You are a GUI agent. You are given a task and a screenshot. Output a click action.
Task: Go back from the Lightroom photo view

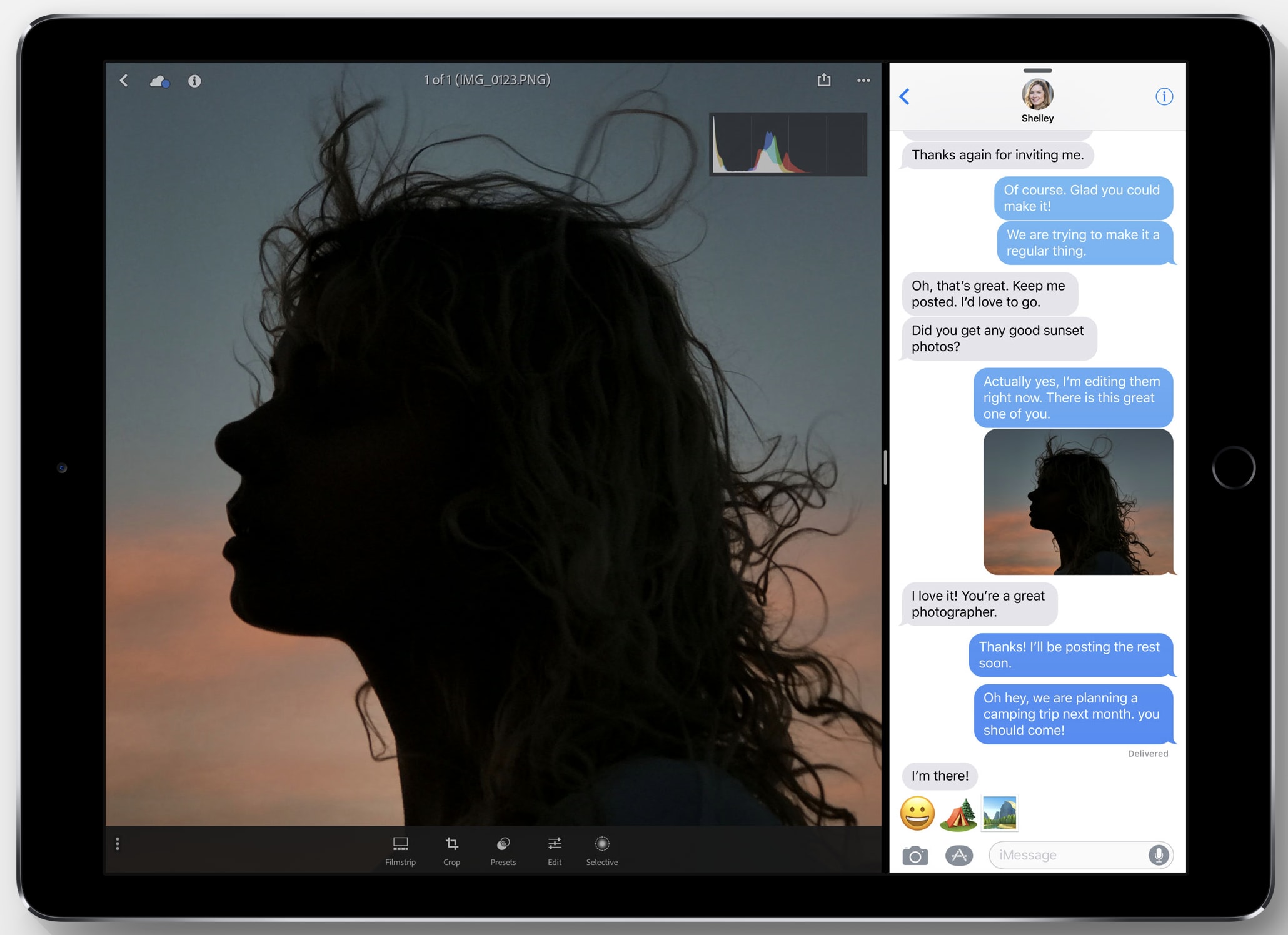pyautogui.click(x=124, y=81)
